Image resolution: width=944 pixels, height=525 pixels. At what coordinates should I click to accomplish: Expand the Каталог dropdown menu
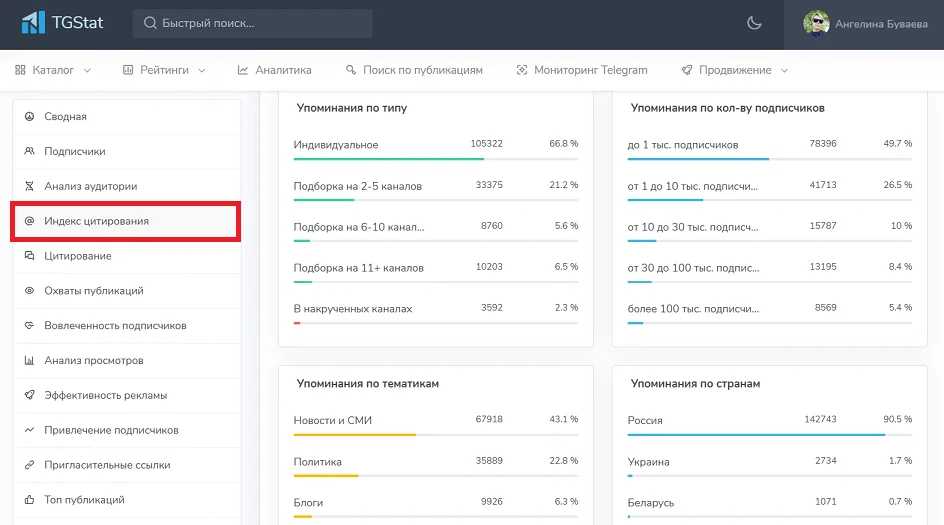54,70
